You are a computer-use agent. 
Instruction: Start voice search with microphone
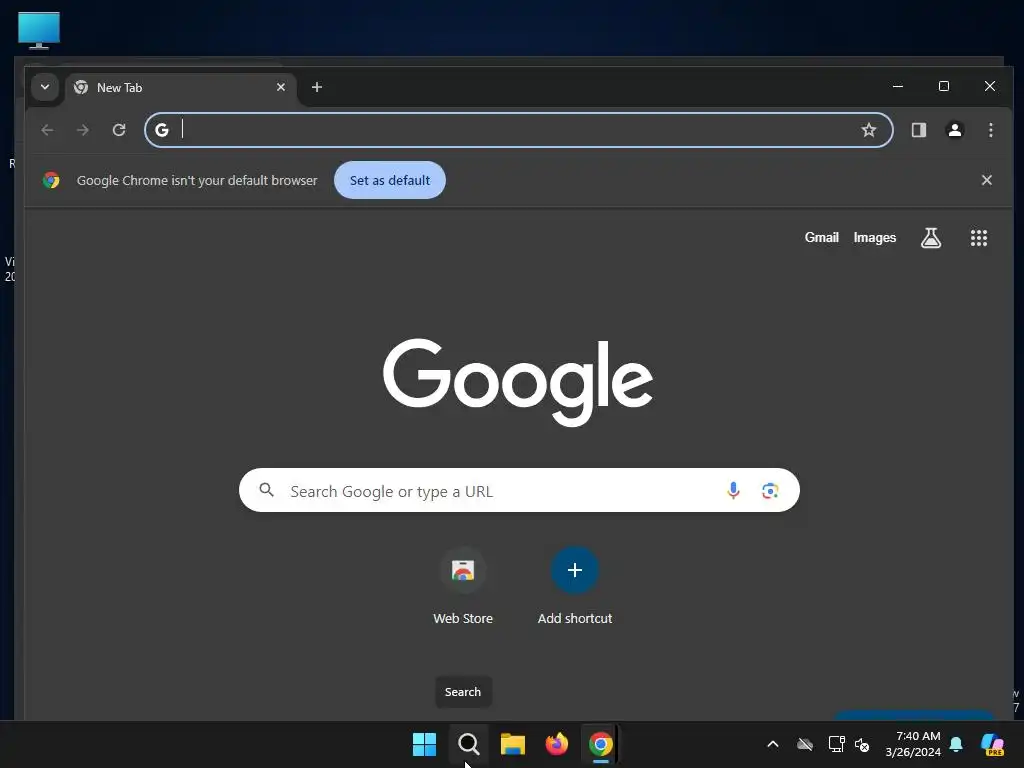click(733, 490)
